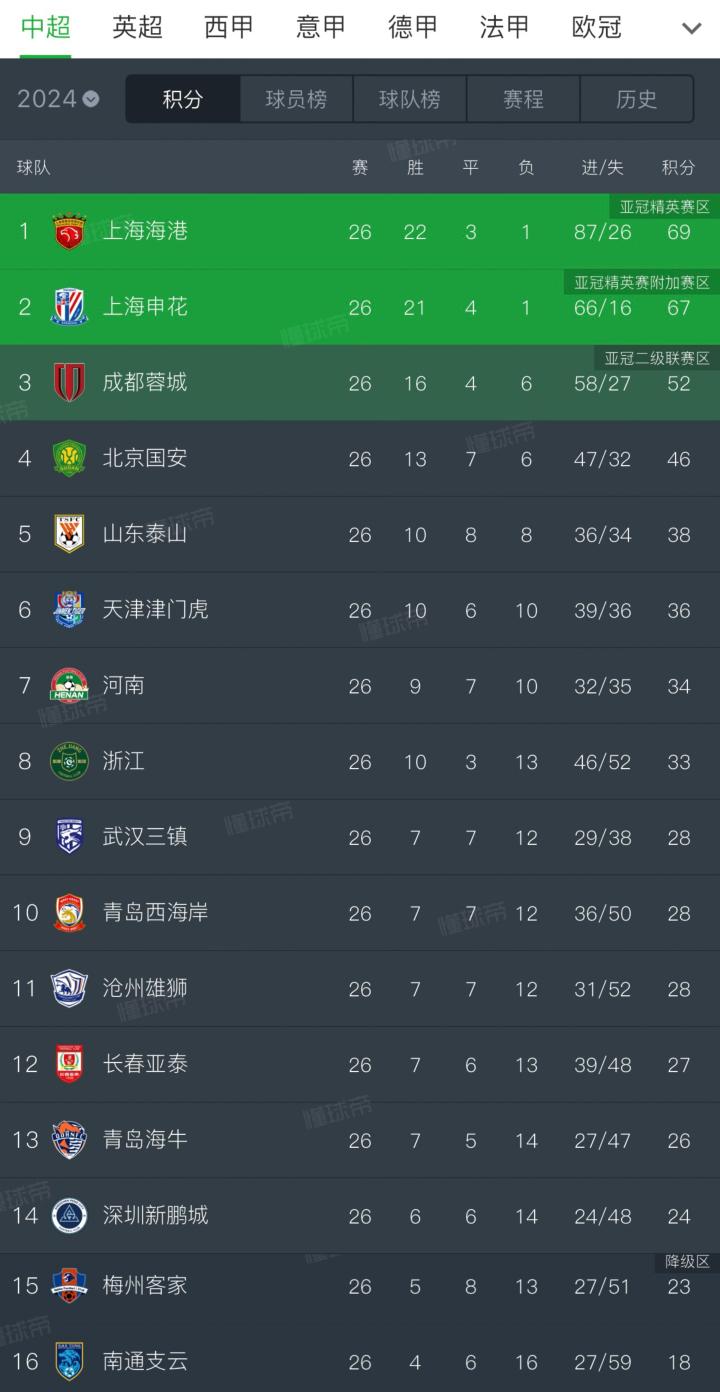Open the 天津津门虎 team name

point(155,609)
